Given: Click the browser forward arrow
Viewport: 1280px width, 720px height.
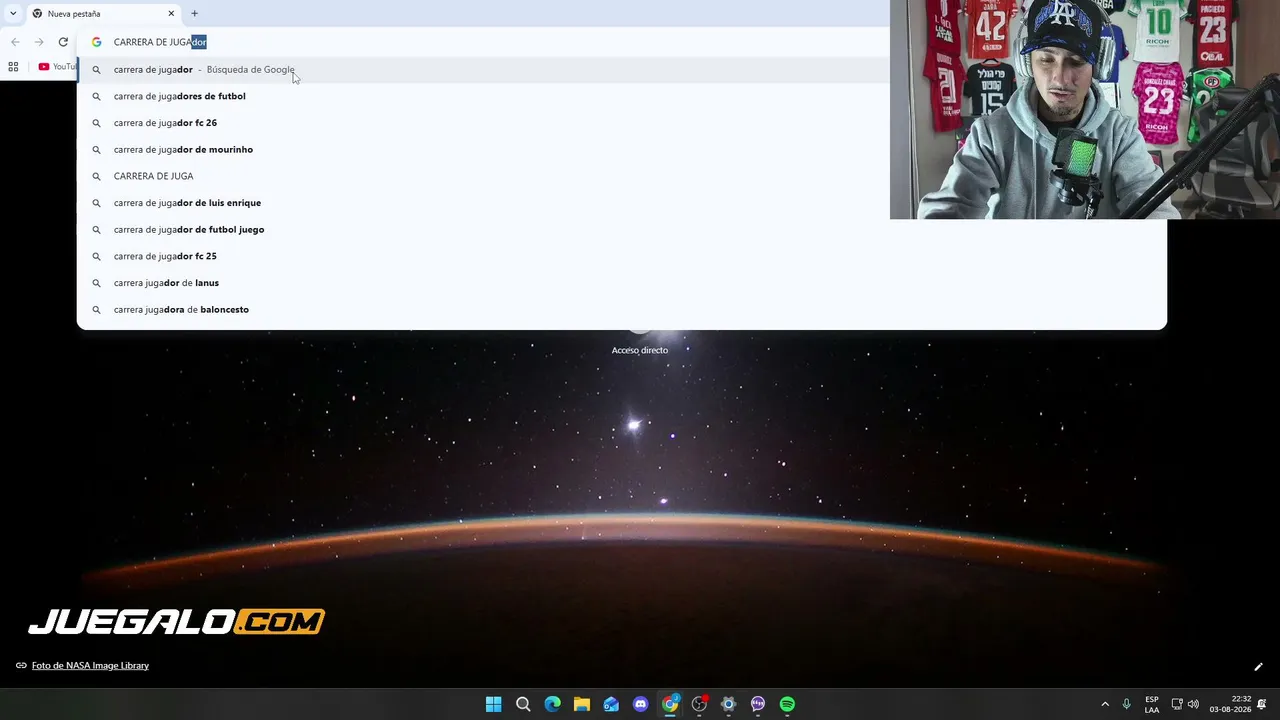Looking at the screenshot, I should tap(39, 42).
